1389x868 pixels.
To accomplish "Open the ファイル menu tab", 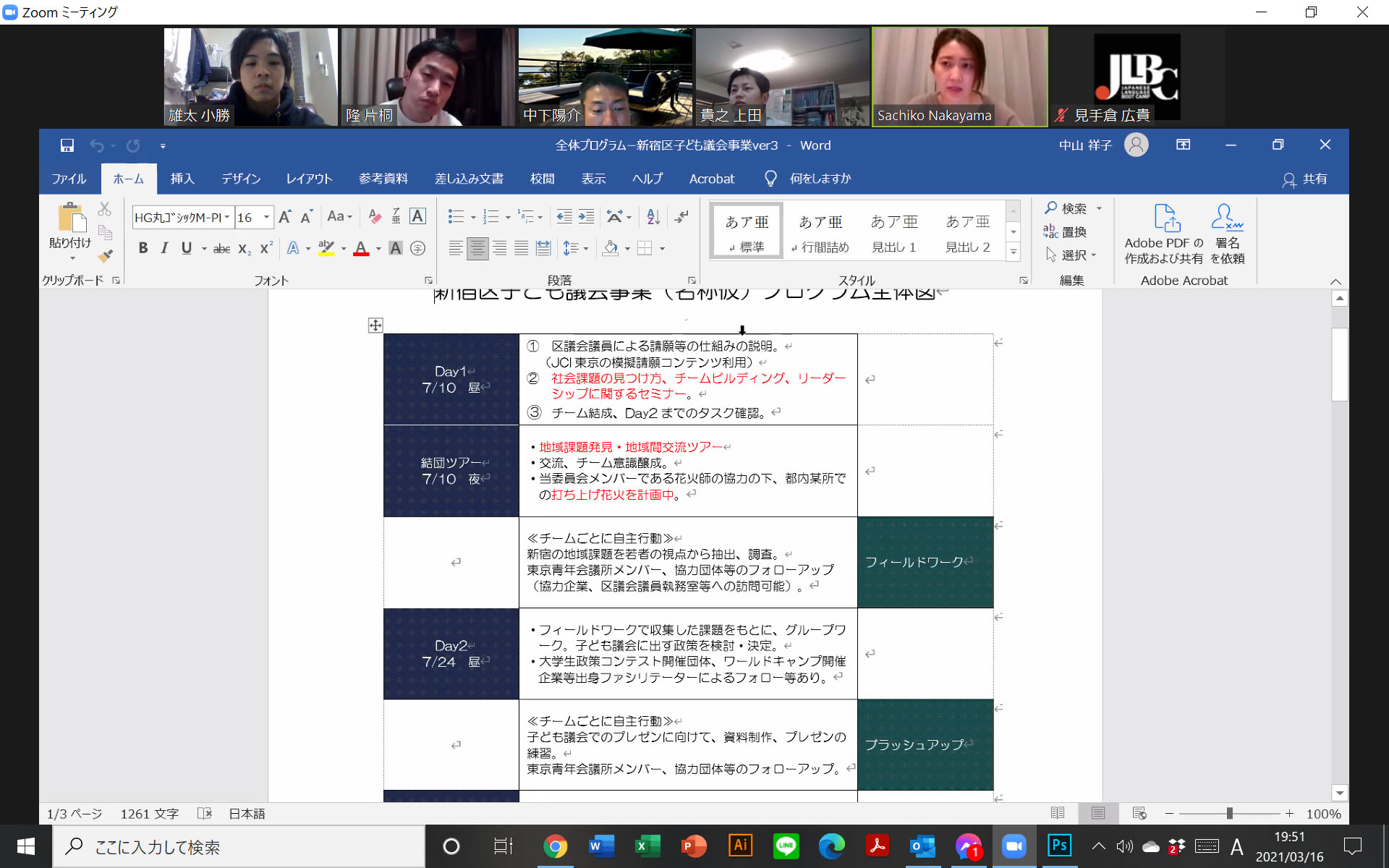I will point(69,179).
